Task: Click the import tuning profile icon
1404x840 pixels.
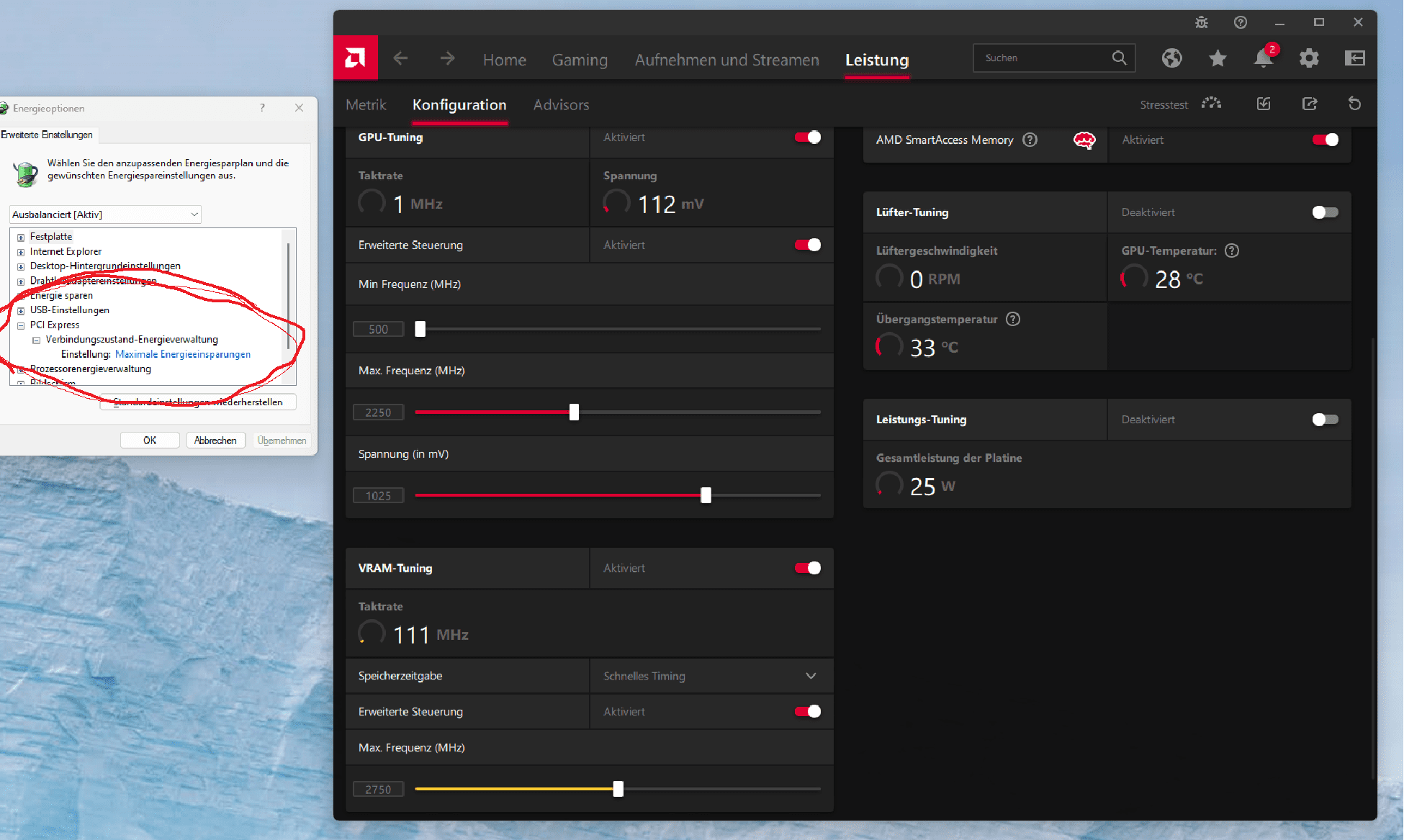Action: click(x=1264, y=104)
